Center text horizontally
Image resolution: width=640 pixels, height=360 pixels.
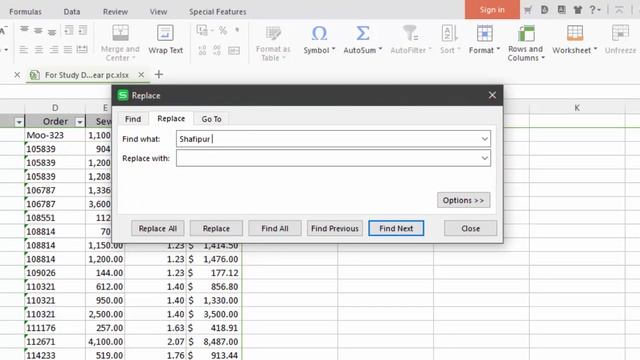39,50
